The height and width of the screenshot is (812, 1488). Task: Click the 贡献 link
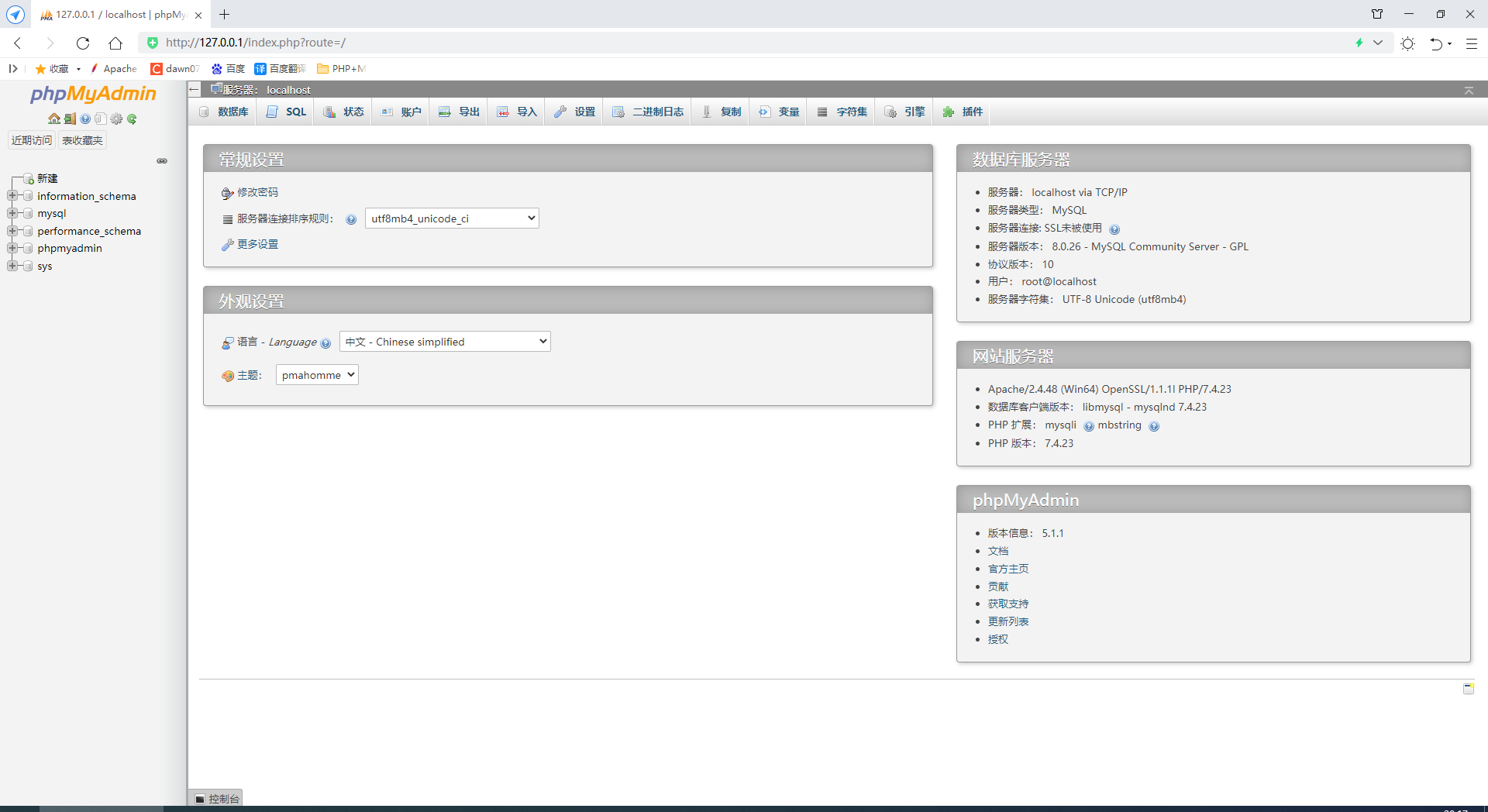pyautogui.click(x=998, y=587)
